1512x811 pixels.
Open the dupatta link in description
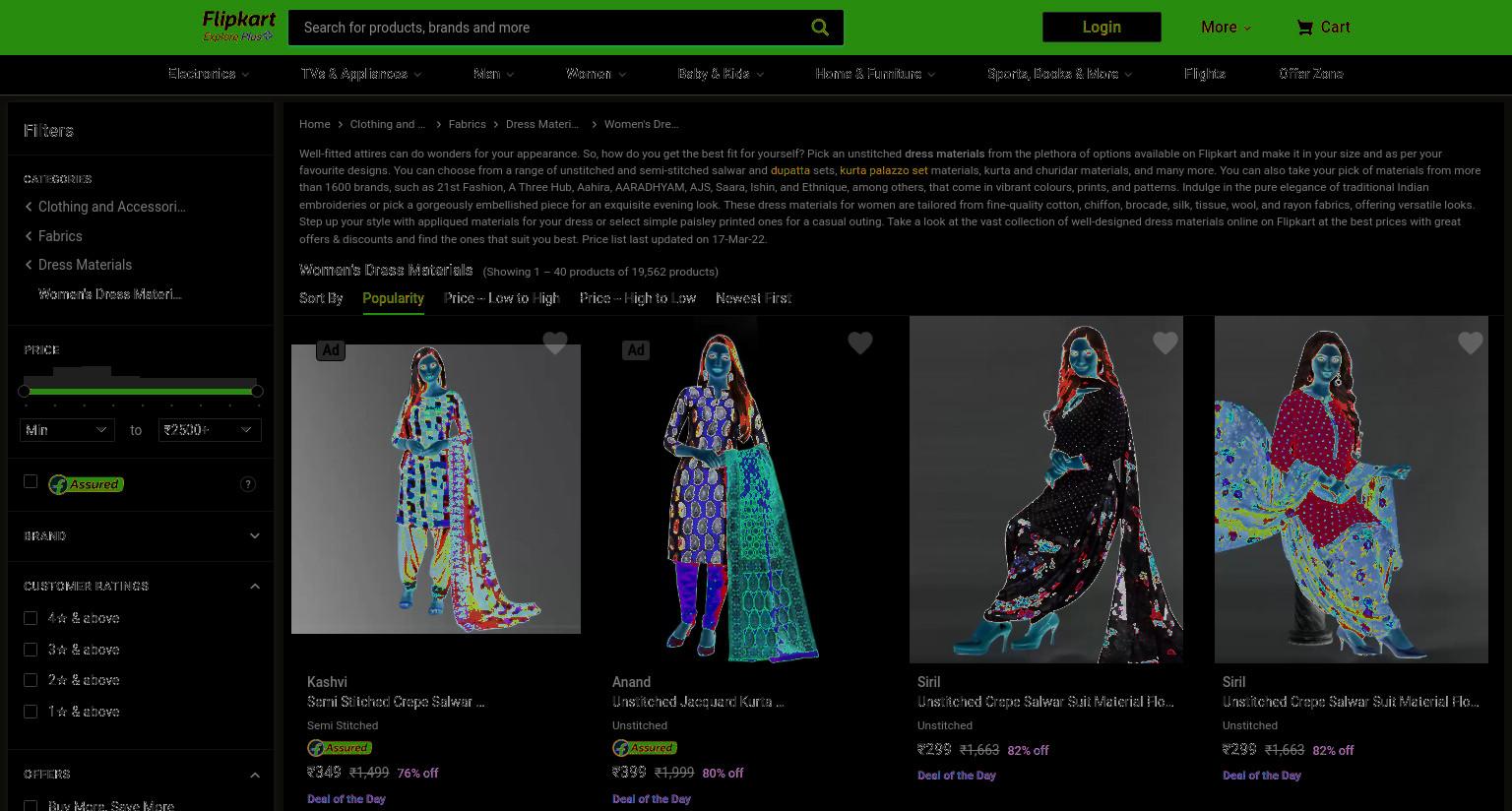[789, 170]
